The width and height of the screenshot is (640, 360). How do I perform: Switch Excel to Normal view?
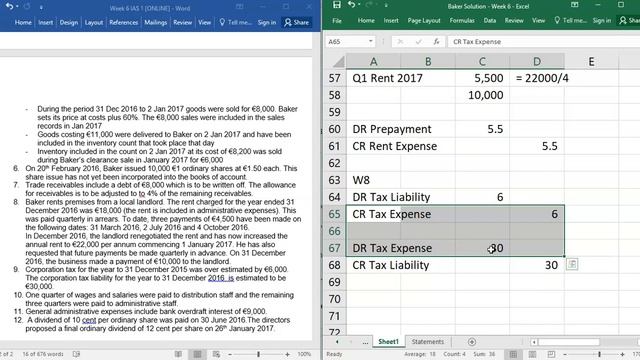pyautogui.click(x=513, y=354)
